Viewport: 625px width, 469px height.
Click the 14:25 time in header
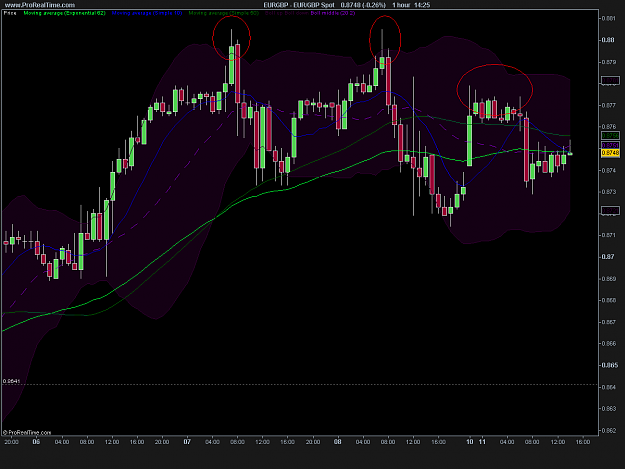click(422, 5)
